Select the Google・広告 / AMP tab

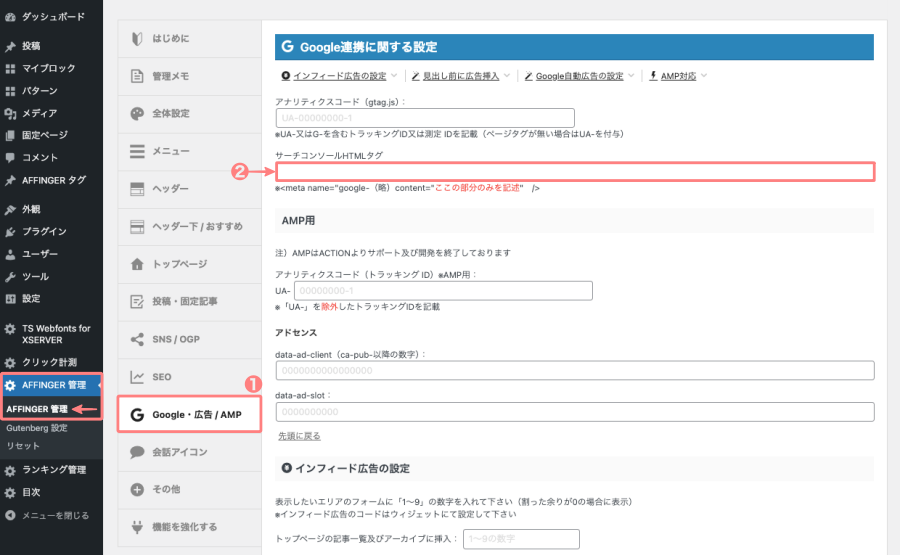[x=189, y=414]
